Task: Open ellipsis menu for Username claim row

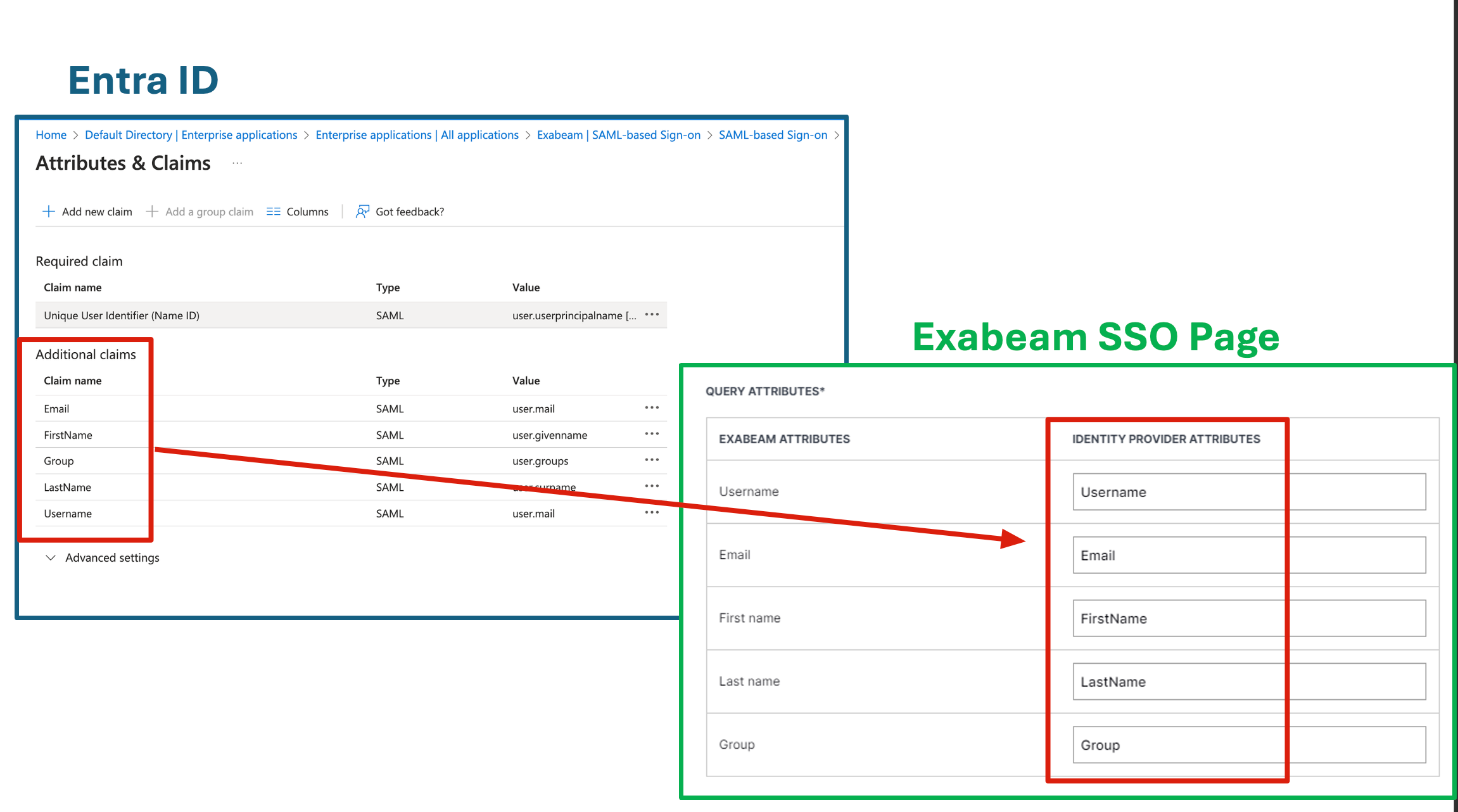Action: point(652,512)
